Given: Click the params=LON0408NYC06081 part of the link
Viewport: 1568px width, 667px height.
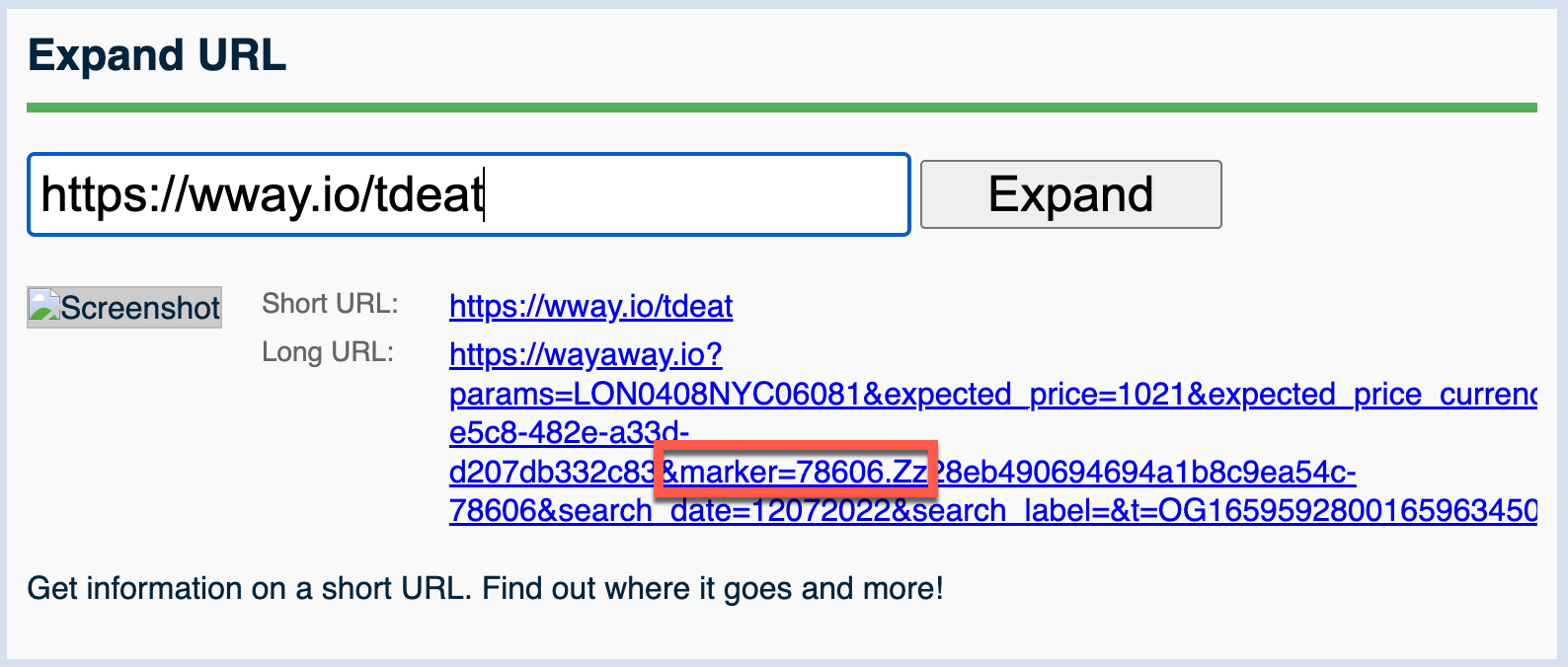Looking at the screenshot, I should (x=656, y=394).
